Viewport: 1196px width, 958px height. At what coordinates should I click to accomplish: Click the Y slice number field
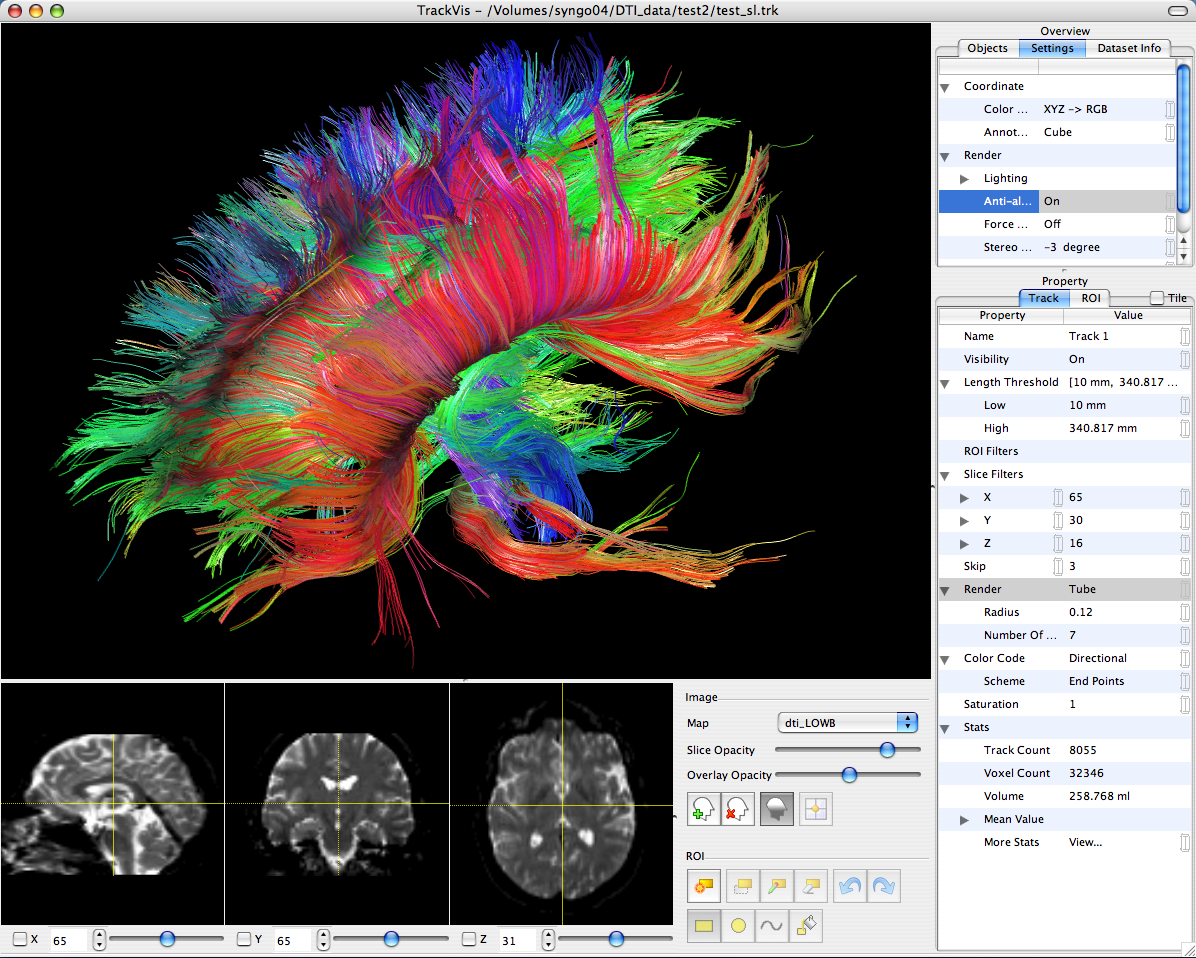click(290, 940)
